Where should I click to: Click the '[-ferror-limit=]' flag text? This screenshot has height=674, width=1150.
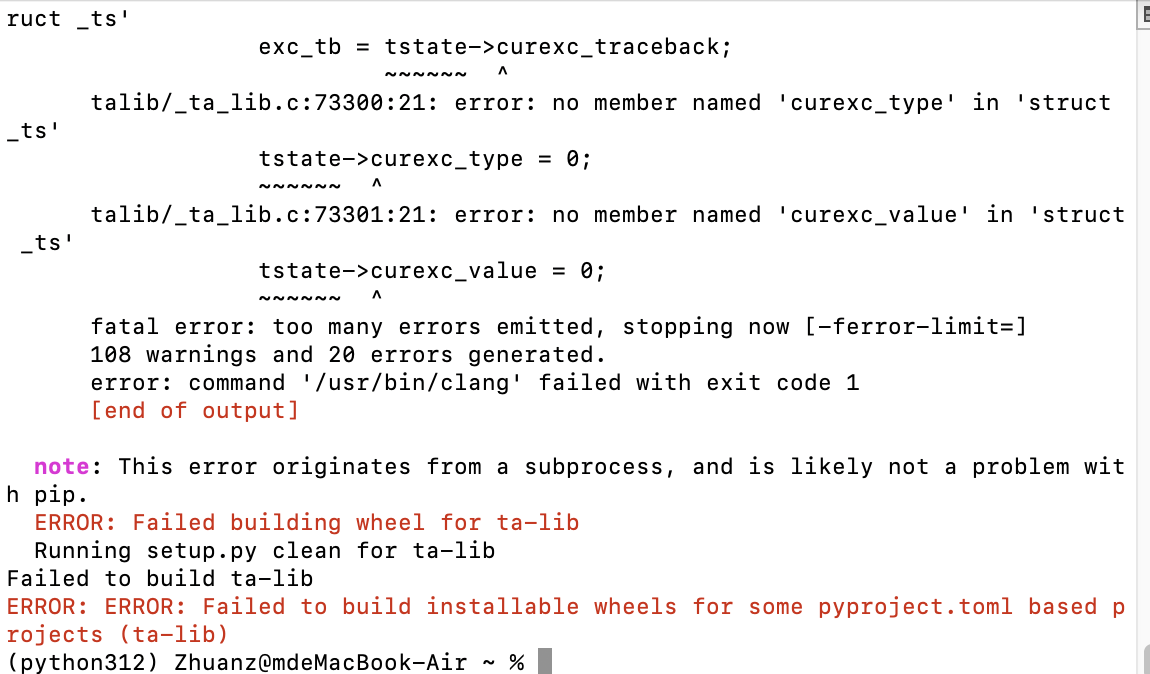point(915,326)
